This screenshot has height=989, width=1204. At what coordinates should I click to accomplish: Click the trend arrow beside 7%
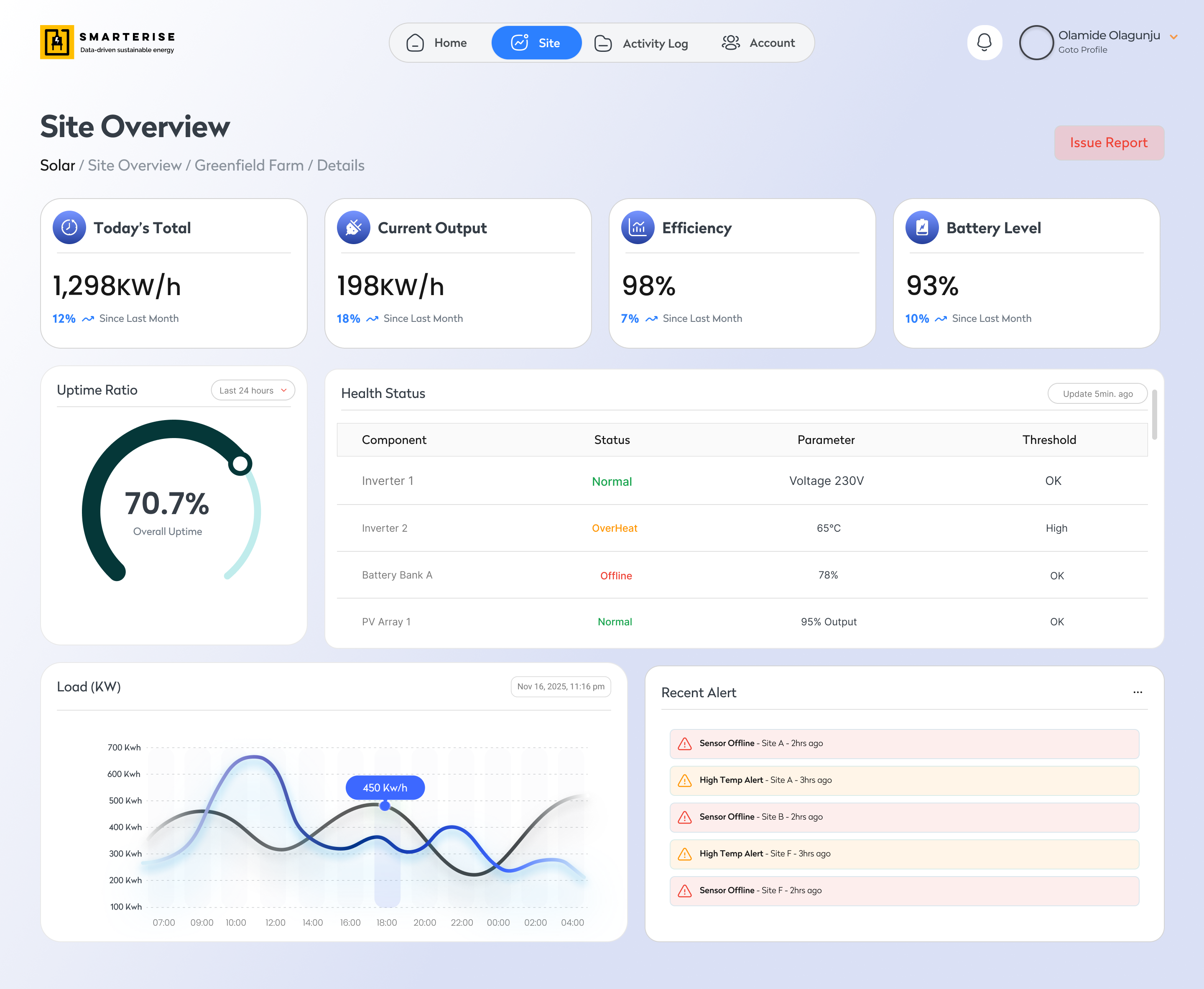(651, 319)
